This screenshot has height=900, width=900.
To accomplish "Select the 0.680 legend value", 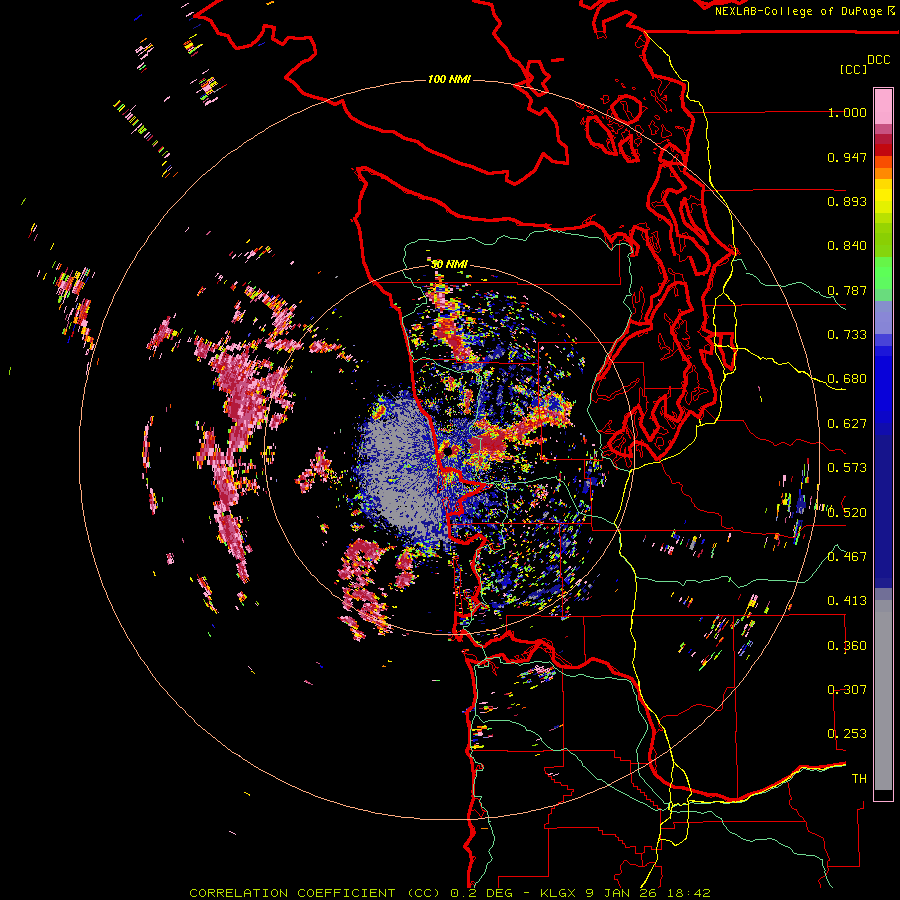I will (x=847, y=379).
